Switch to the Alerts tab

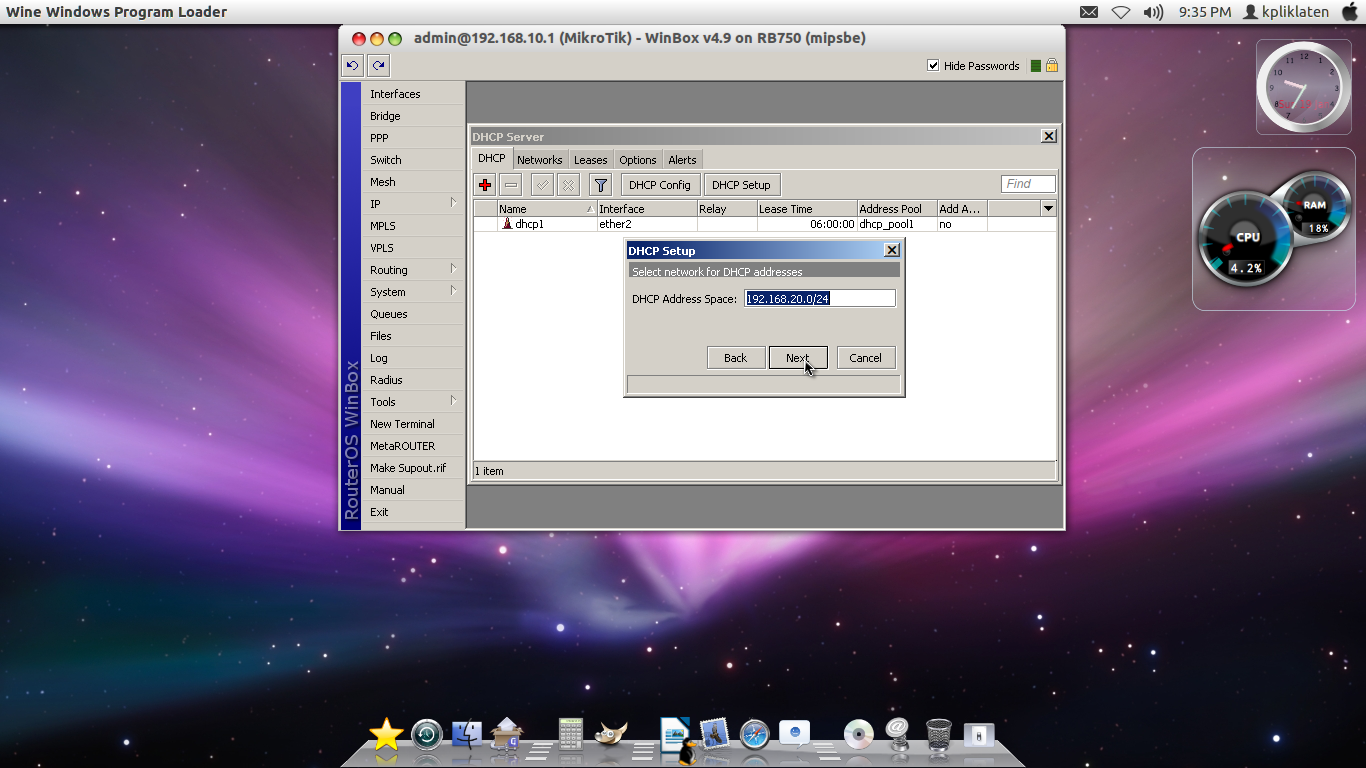point(682,160)
